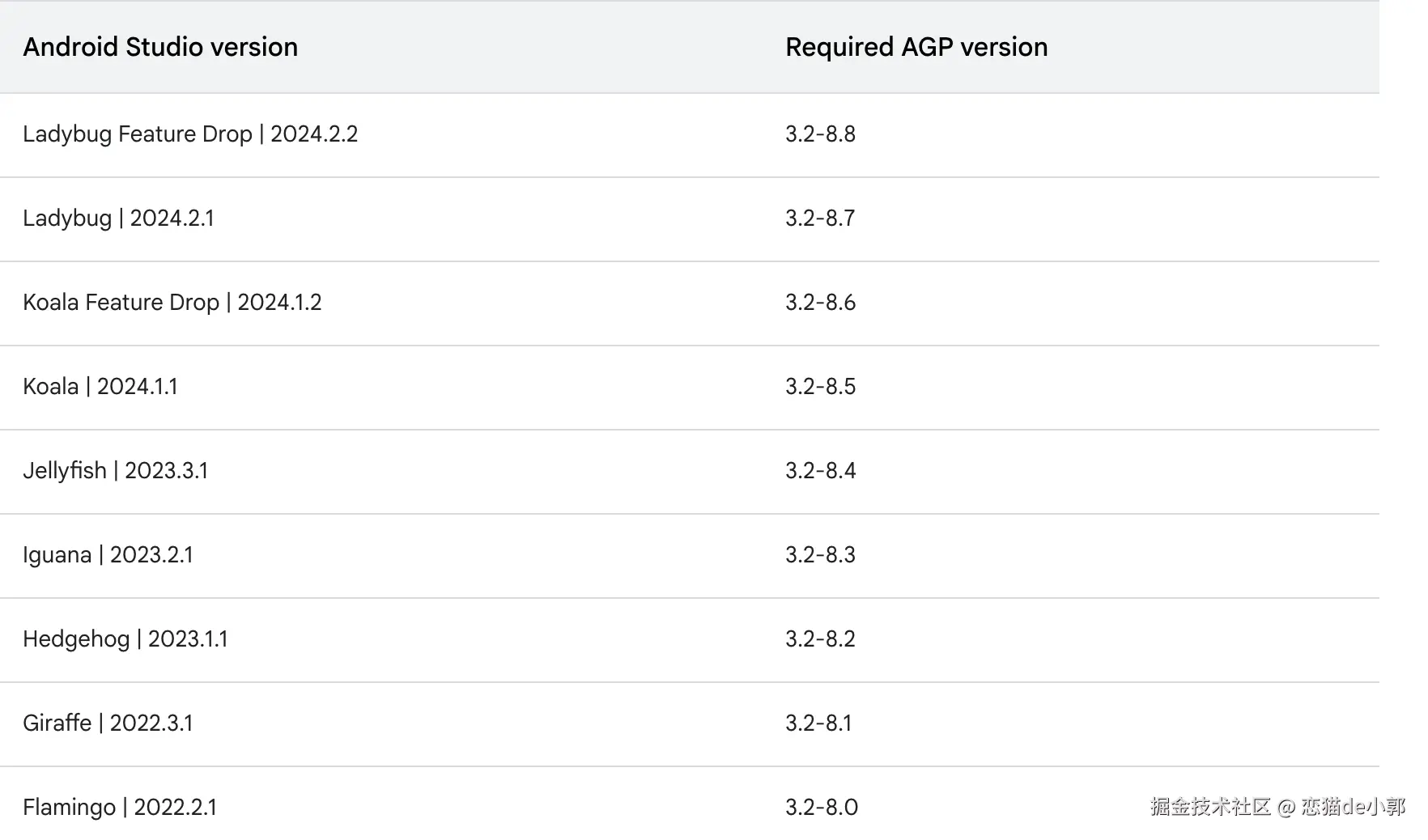
Task: Select the "Koala | 2024.1.1" entry
Action: pyautogui.click(x=100, y=386)
